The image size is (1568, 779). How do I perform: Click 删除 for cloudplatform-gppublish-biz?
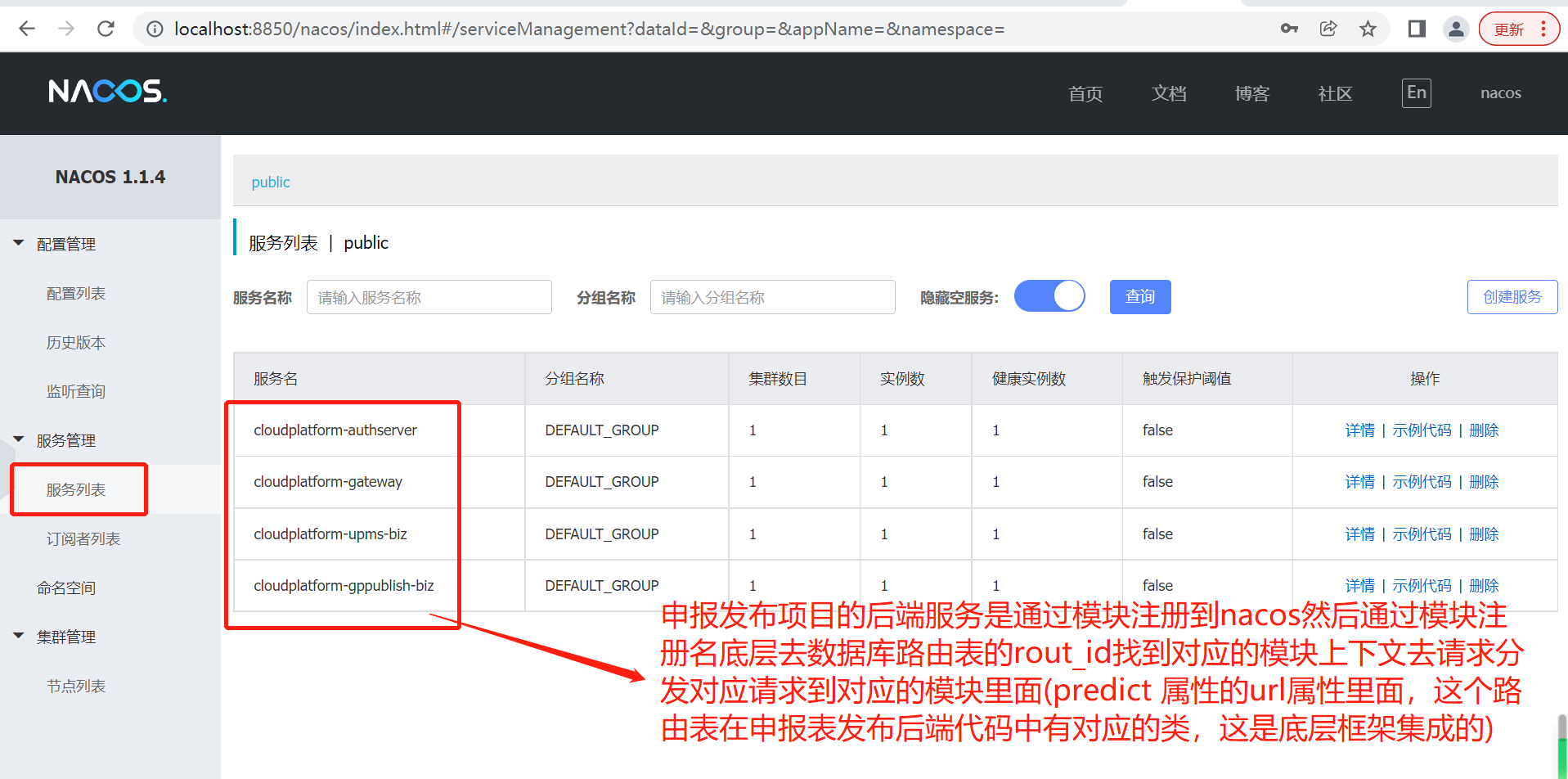[x=1484, y=586]
